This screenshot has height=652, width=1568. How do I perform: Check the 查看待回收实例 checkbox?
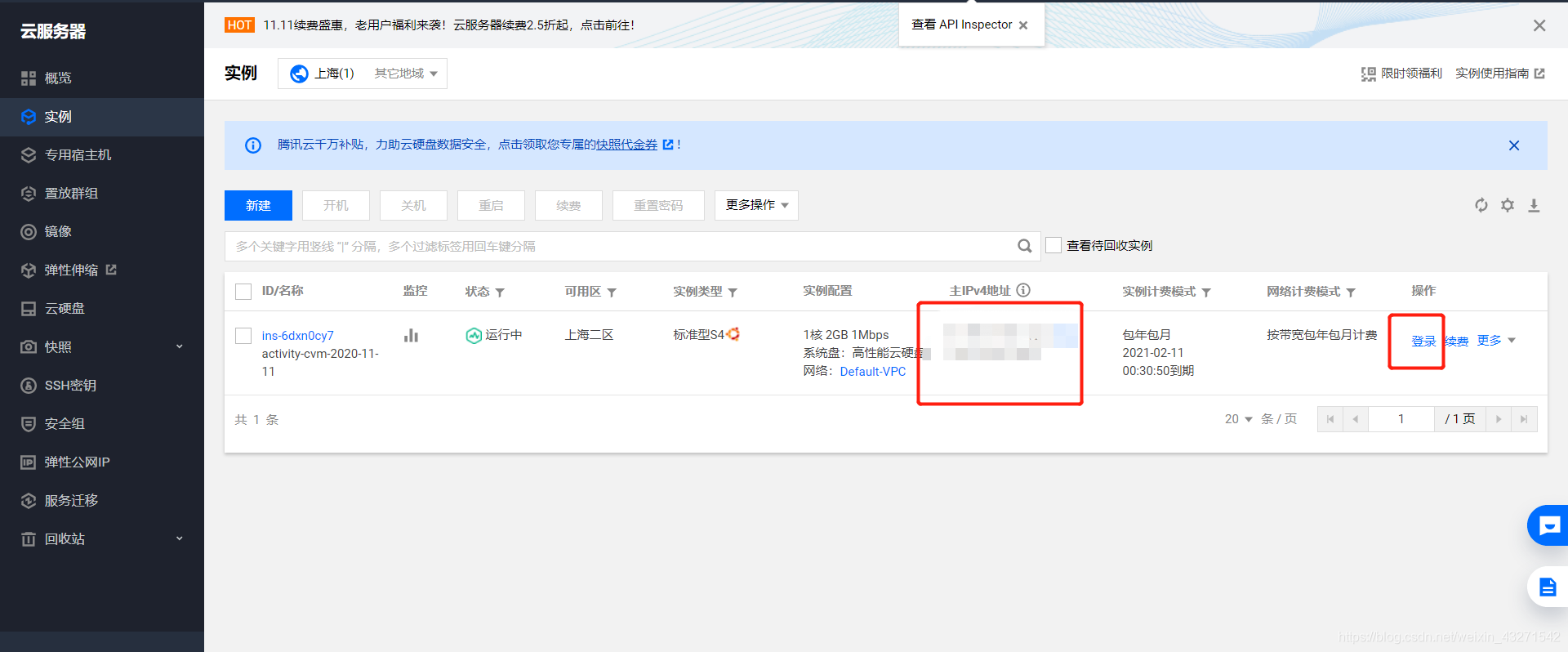1054,245
